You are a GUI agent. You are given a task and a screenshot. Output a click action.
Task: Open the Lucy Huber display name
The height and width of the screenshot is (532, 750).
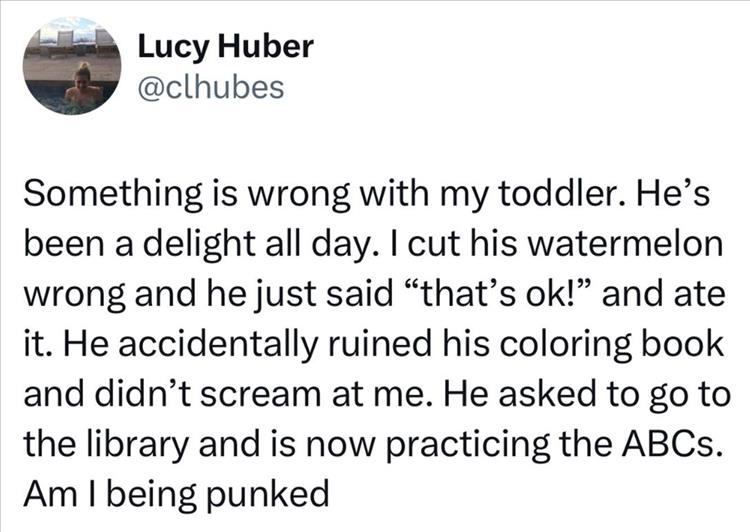[x=211, y=46]
